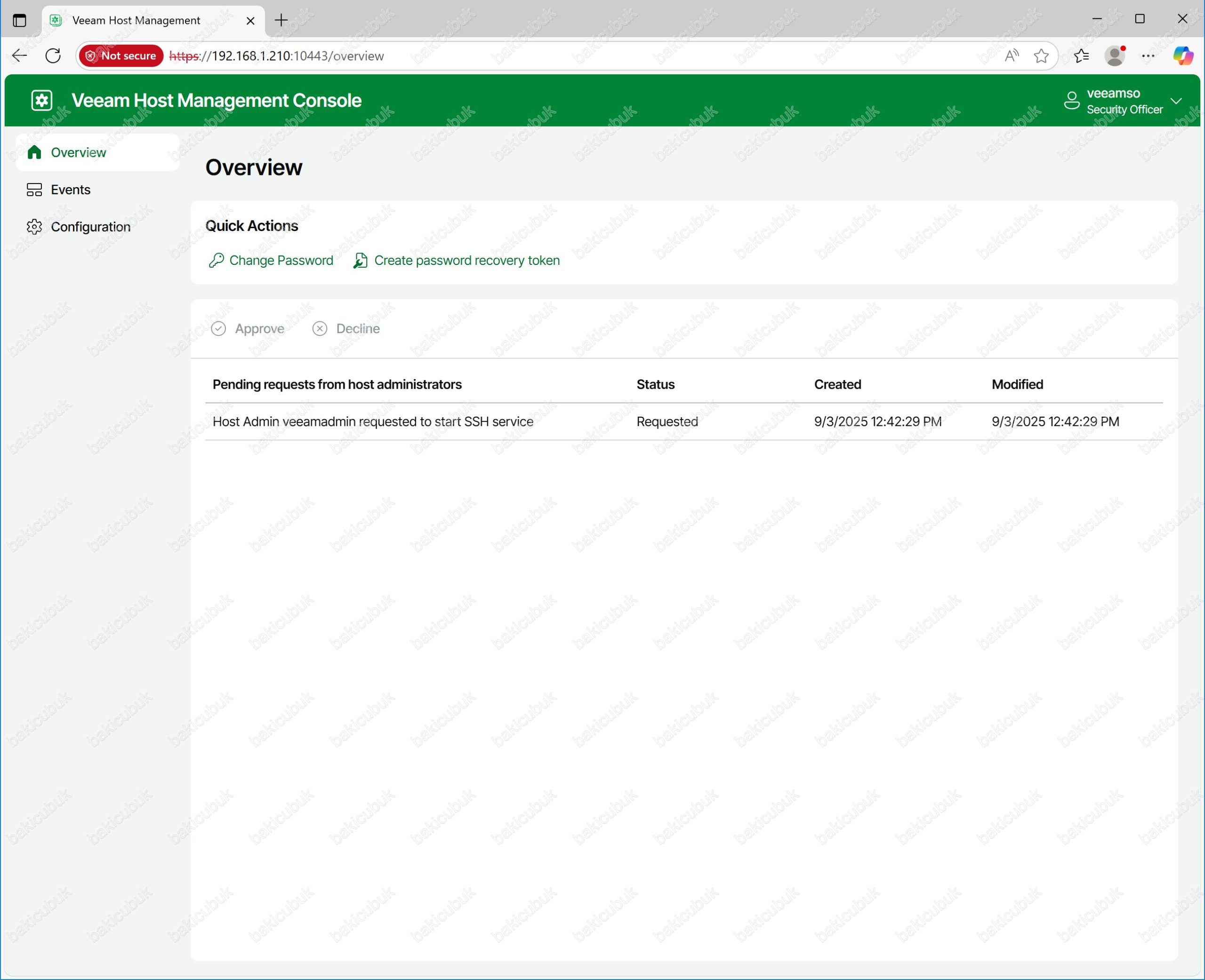The image size is (1205, 980).
Task: Click the recovery token document icon
Action: pos(360,260)
